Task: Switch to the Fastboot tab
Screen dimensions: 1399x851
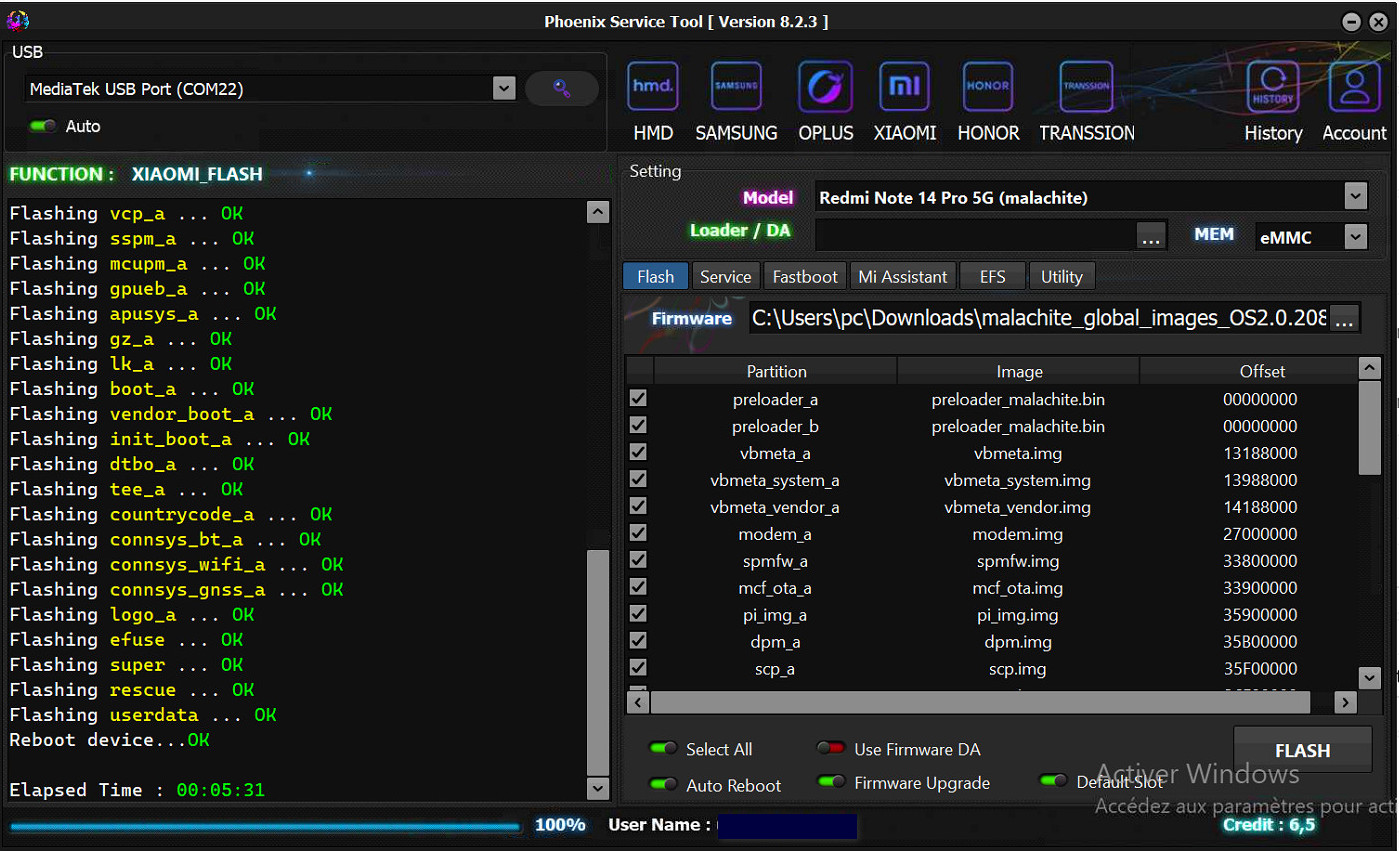Action: point(805,276)
